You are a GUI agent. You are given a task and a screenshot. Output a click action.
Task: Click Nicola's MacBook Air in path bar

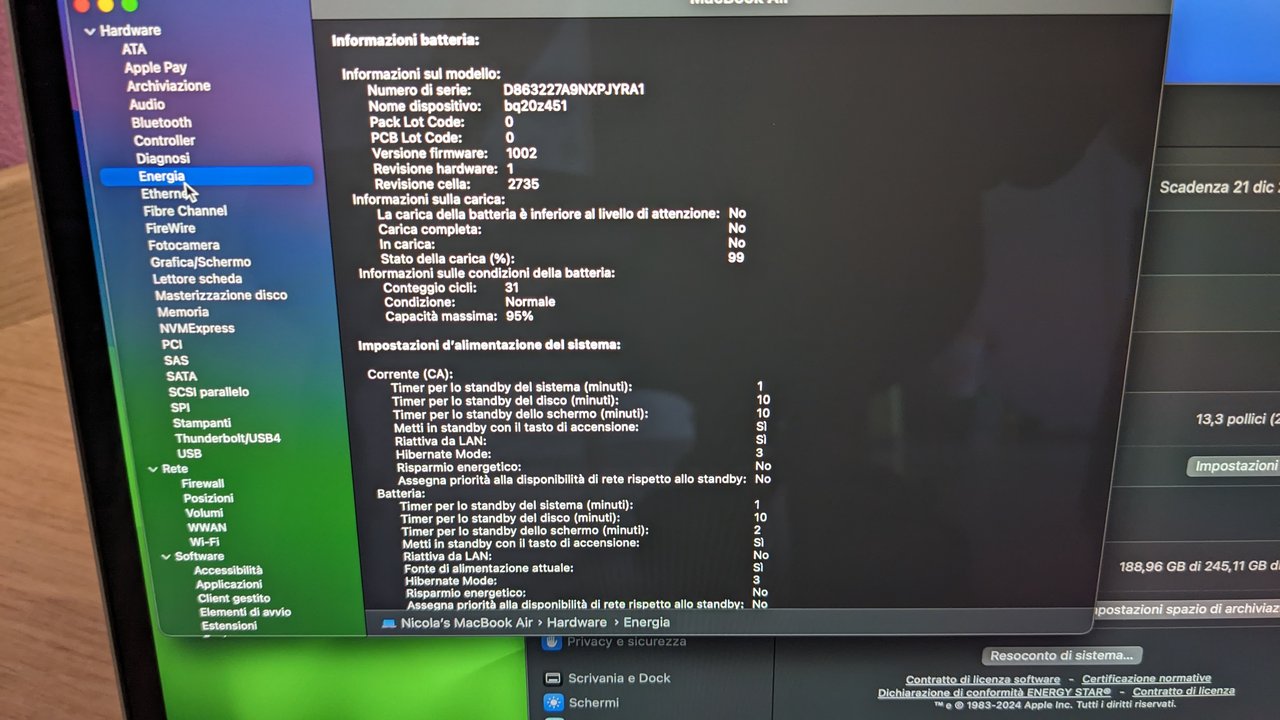466,623
